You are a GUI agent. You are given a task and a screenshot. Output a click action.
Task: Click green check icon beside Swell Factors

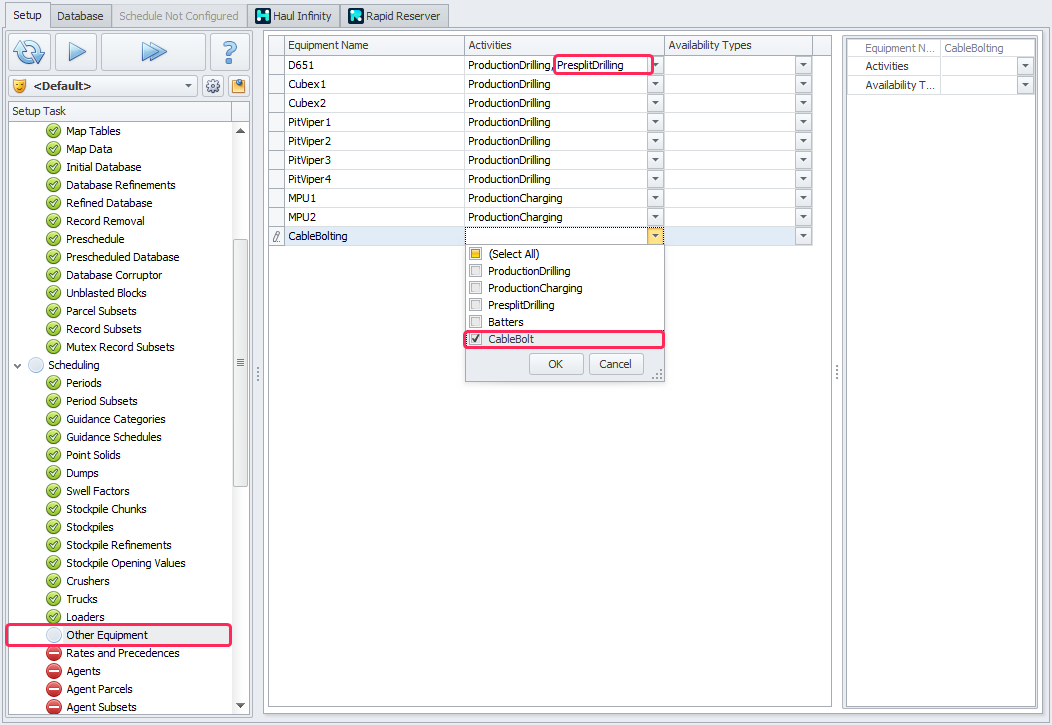click(54, 491)
